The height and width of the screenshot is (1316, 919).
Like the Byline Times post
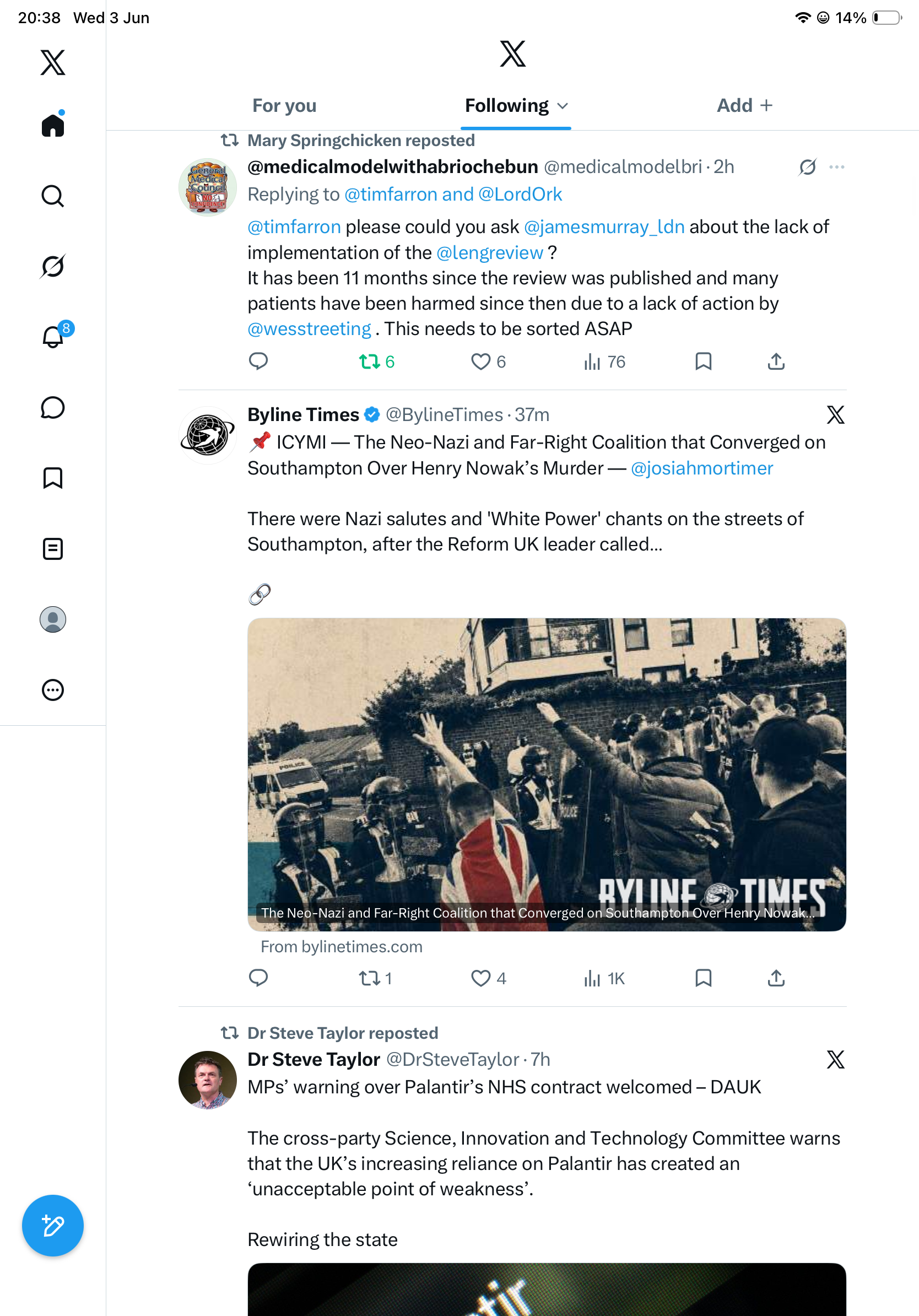[x=488, y=978]
